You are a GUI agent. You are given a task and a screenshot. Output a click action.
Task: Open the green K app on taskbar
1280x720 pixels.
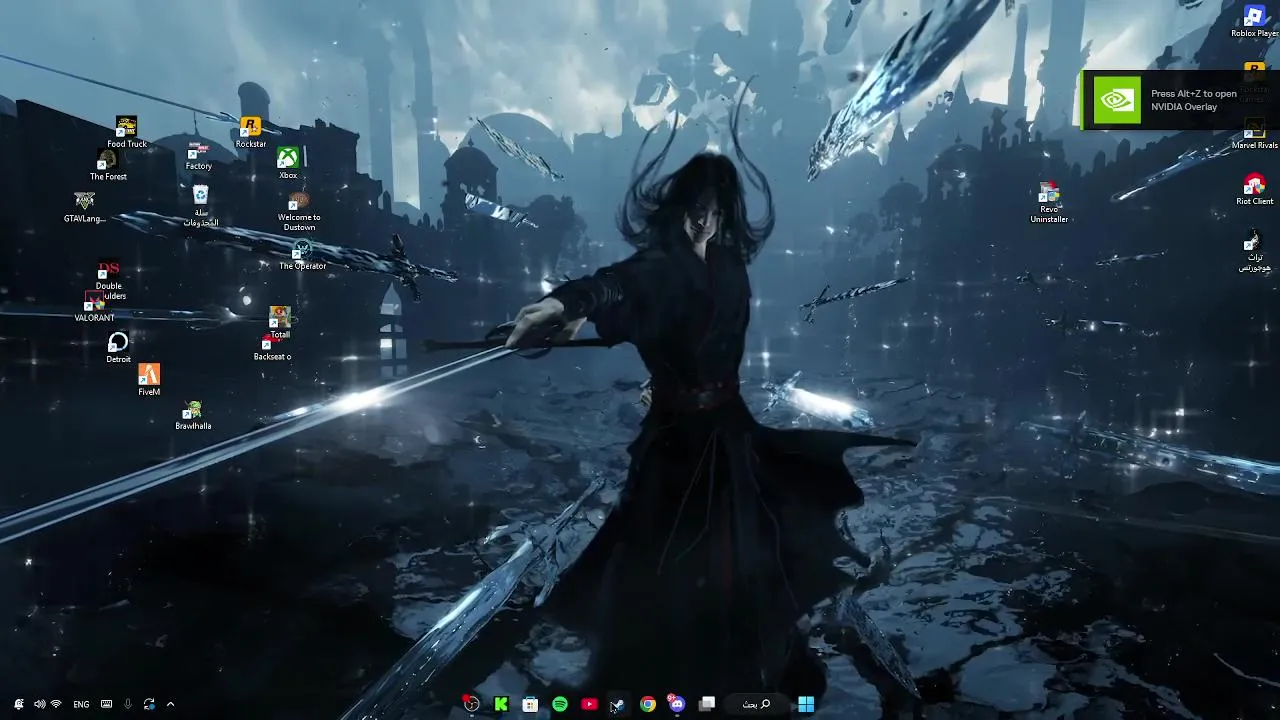501,704
